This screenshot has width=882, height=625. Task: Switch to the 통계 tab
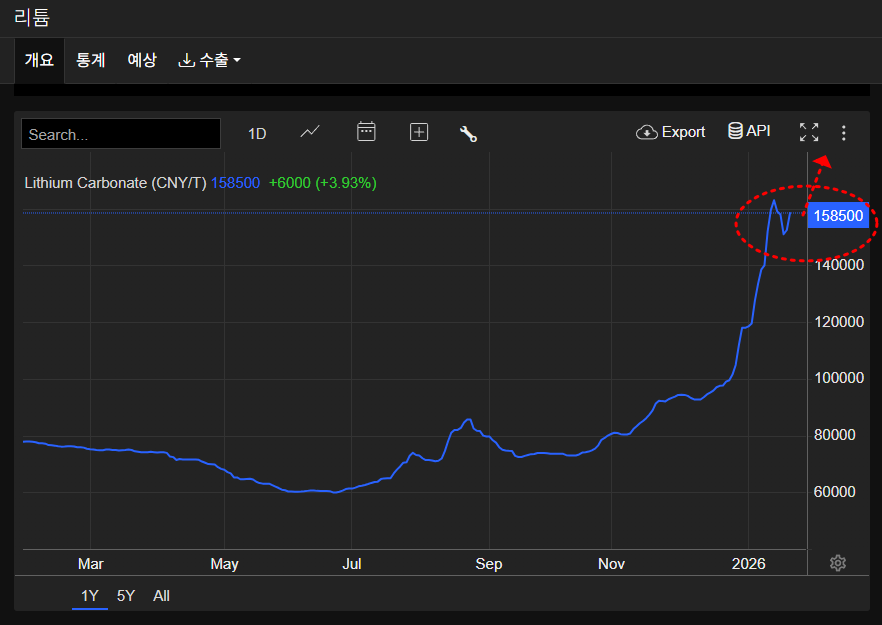[x=90, y=60]
